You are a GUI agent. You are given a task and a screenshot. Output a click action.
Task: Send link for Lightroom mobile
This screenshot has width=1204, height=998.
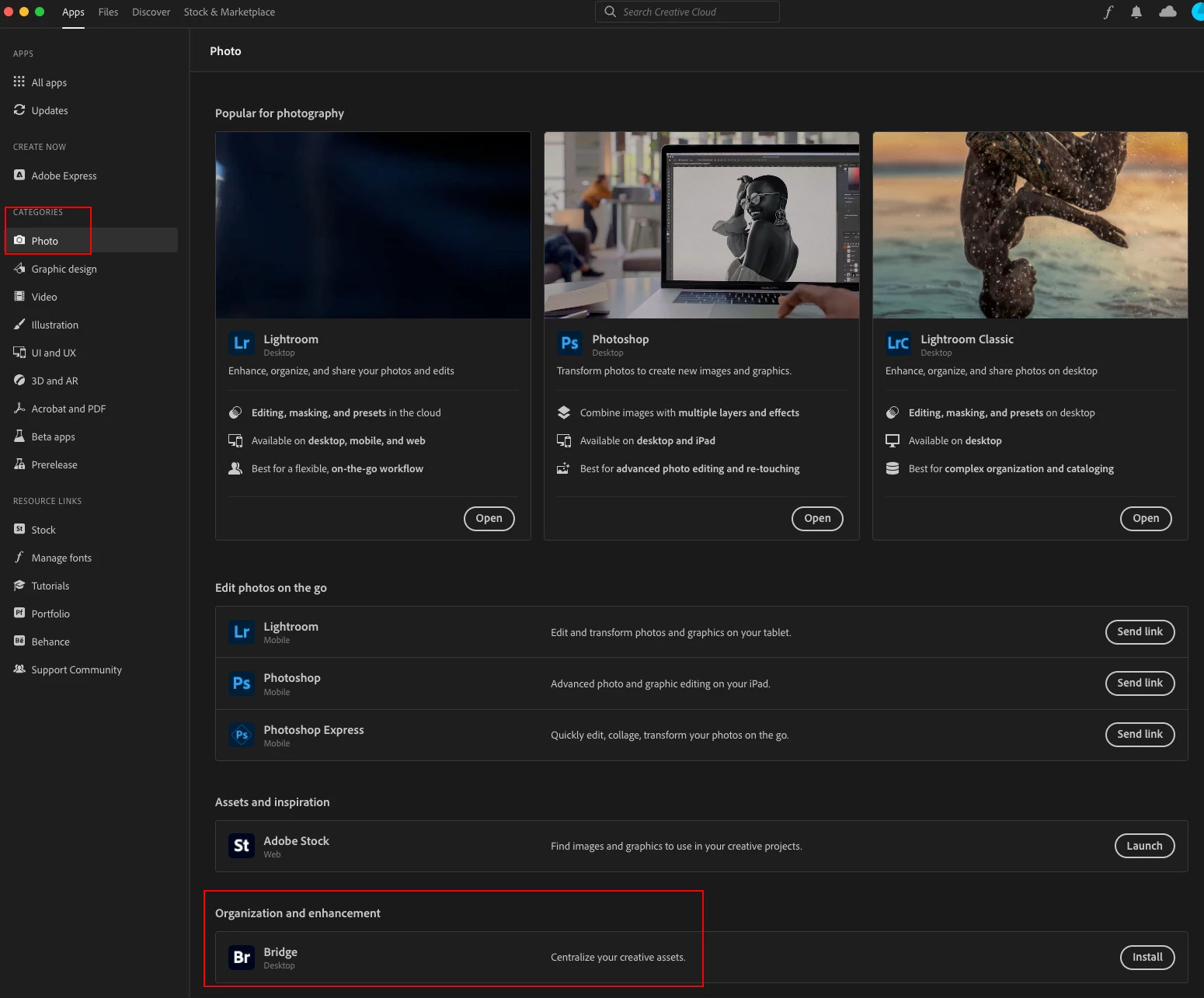tap(1140, 631)
